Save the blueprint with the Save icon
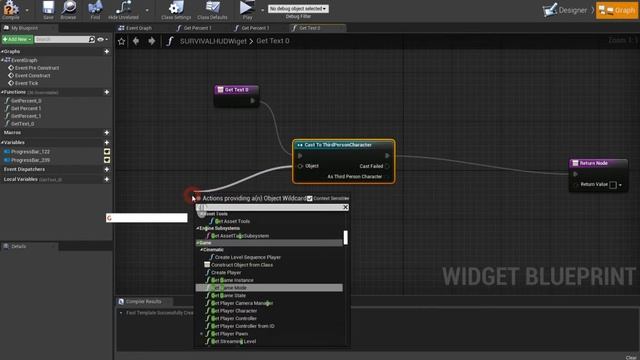 [48, 10]
